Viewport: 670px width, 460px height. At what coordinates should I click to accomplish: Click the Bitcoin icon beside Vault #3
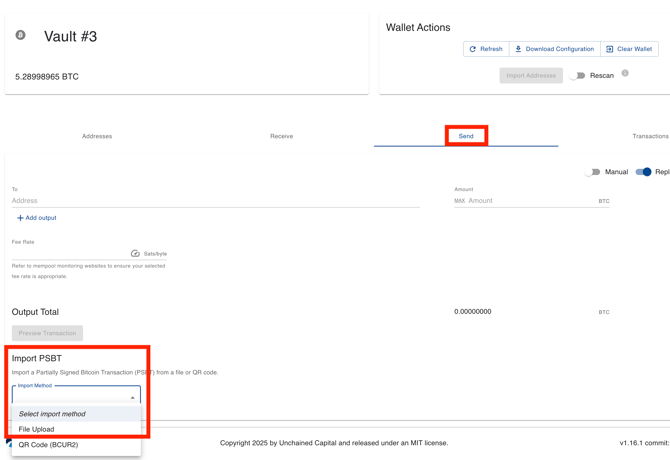[20, 35]
